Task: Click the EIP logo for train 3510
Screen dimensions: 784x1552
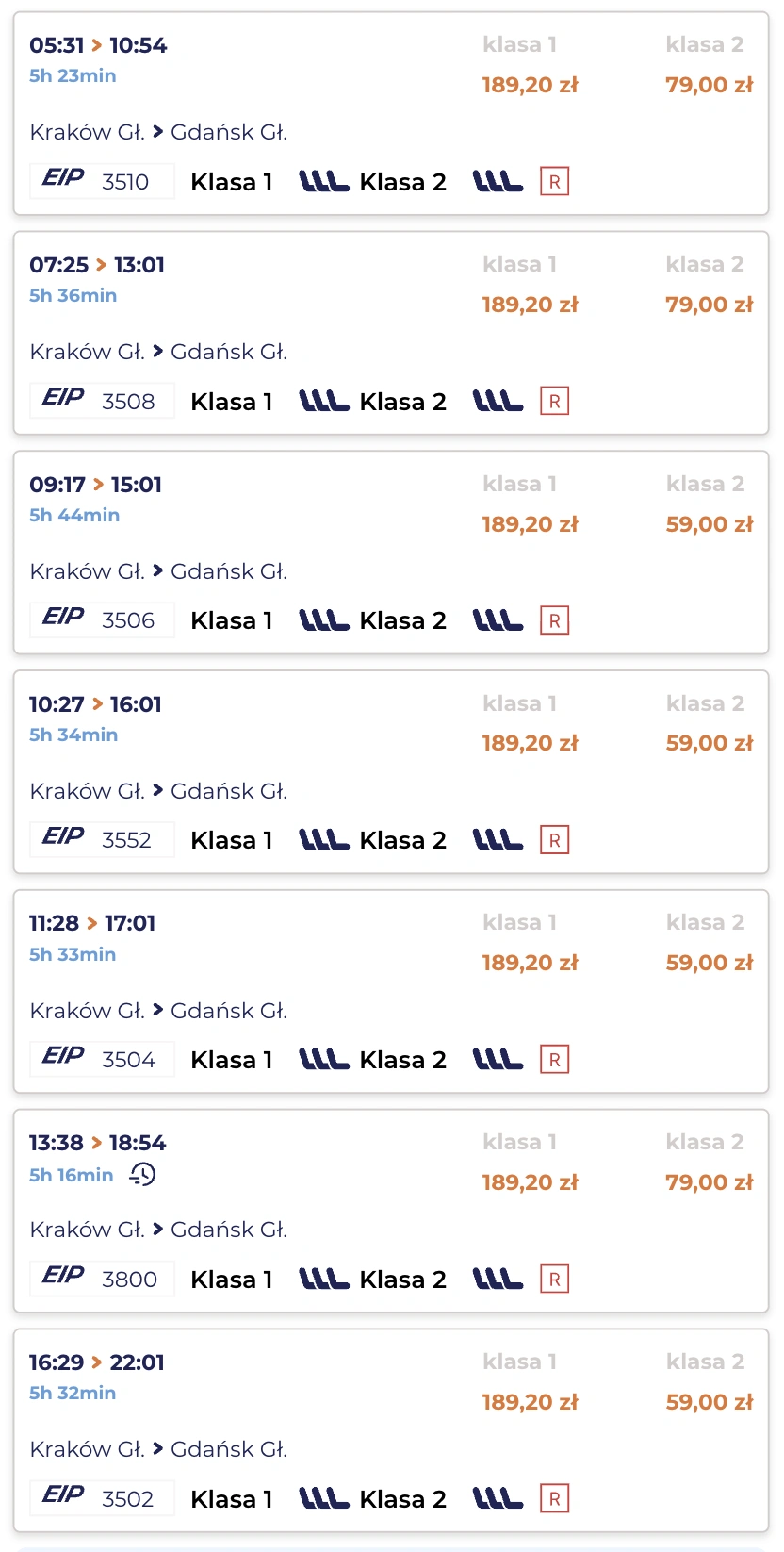Action: (x=63, y=178)
